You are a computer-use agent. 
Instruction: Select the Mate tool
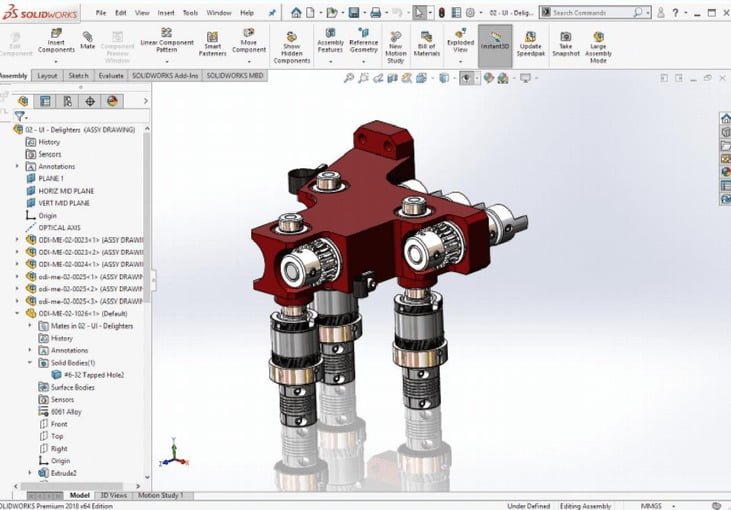point(87,41)
